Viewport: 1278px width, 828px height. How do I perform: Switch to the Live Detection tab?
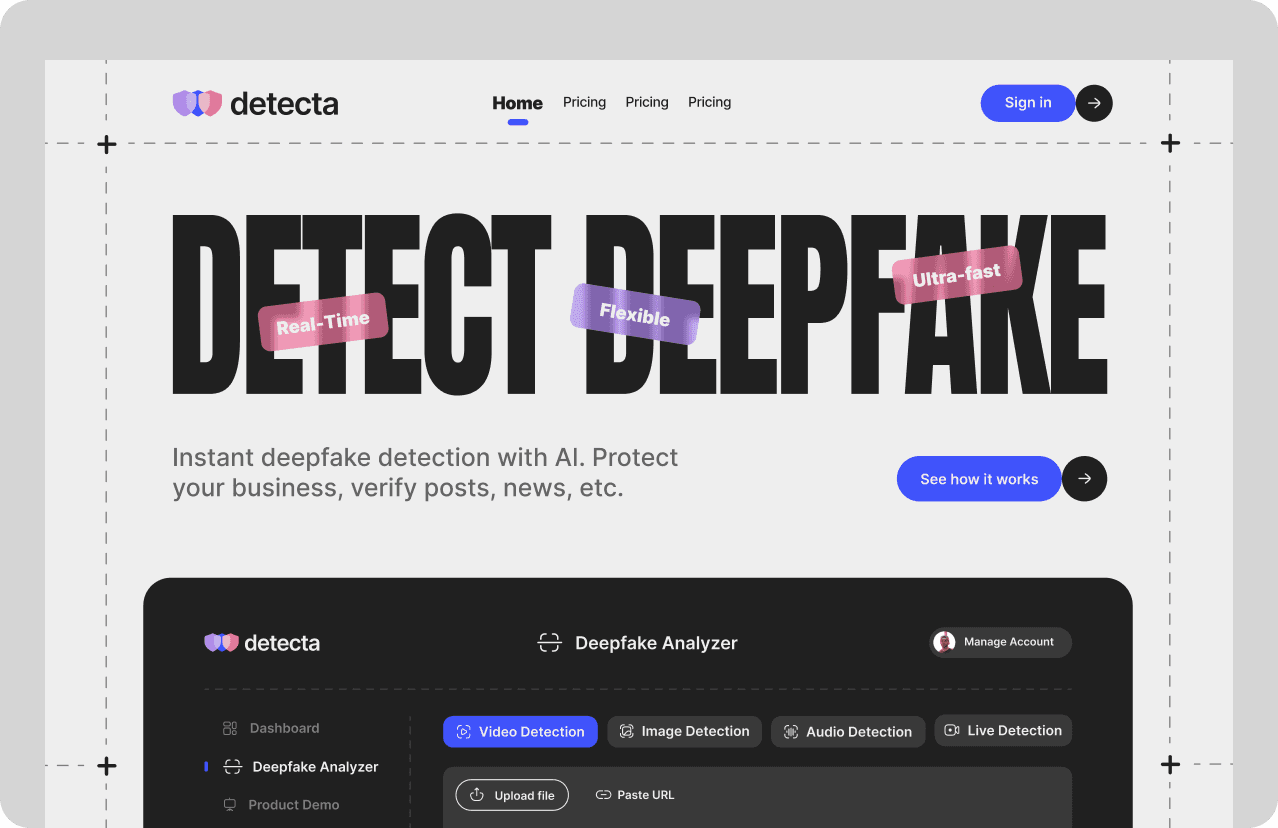click(x=1003, y=731)
